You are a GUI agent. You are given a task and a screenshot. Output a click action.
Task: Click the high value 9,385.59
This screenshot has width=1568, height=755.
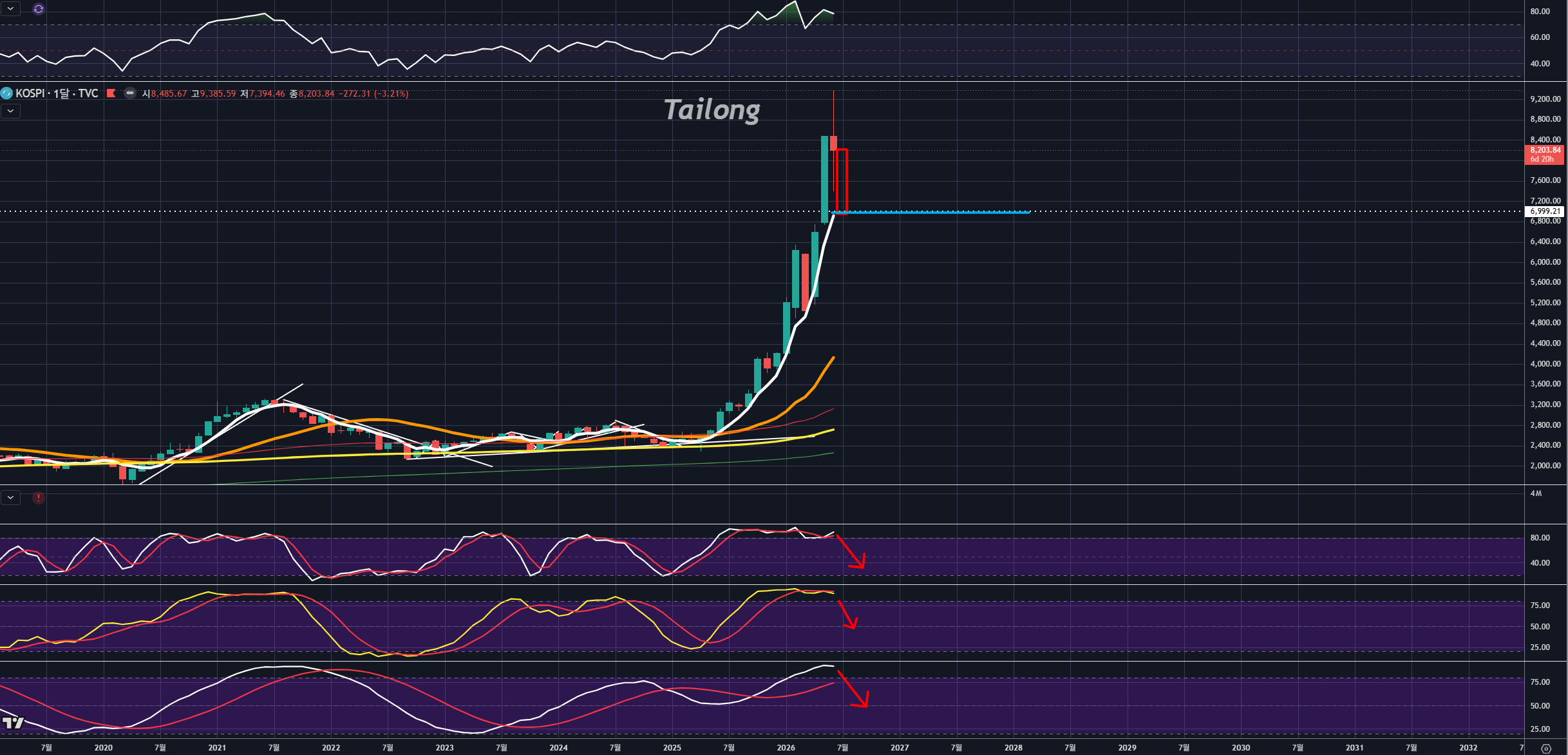tap(218, 93)
